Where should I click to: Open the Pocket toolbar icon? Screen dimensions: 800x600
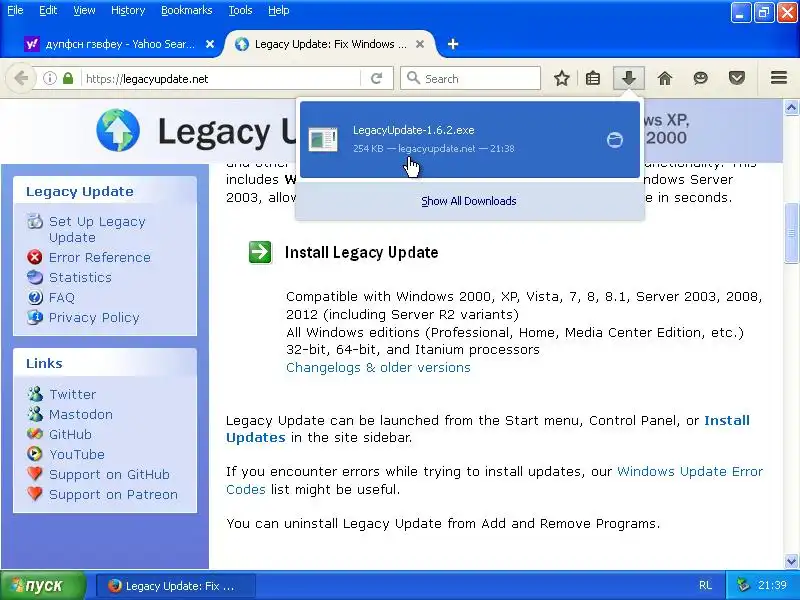click(737, 79)
